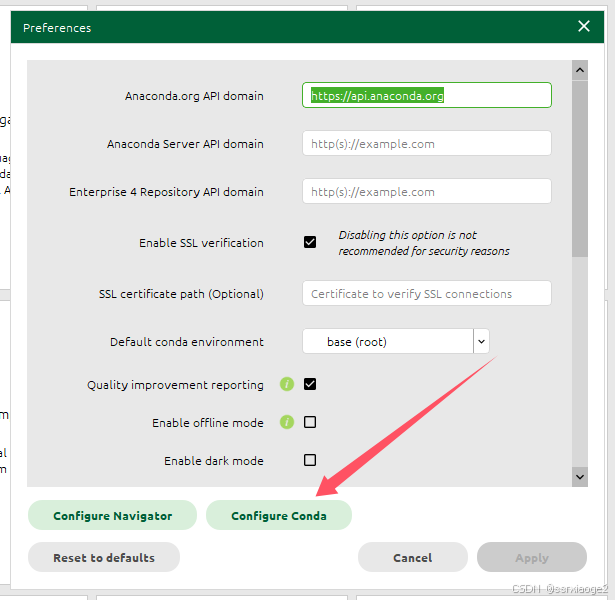This screenshot has height=600, width=615.
Task: Click the Preferences title text
Action: click(57, 28)
